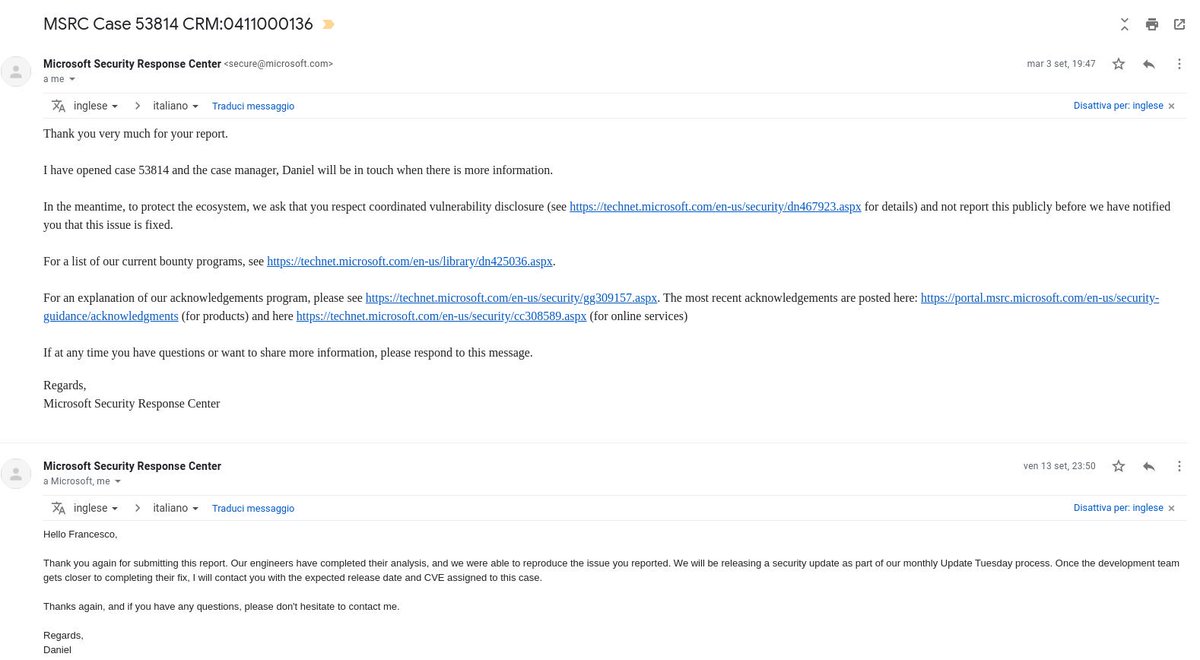This screenshot has width=1200, height=660.
Task: Dismiss translation bar in first message
Action: tap(1172, 106)
